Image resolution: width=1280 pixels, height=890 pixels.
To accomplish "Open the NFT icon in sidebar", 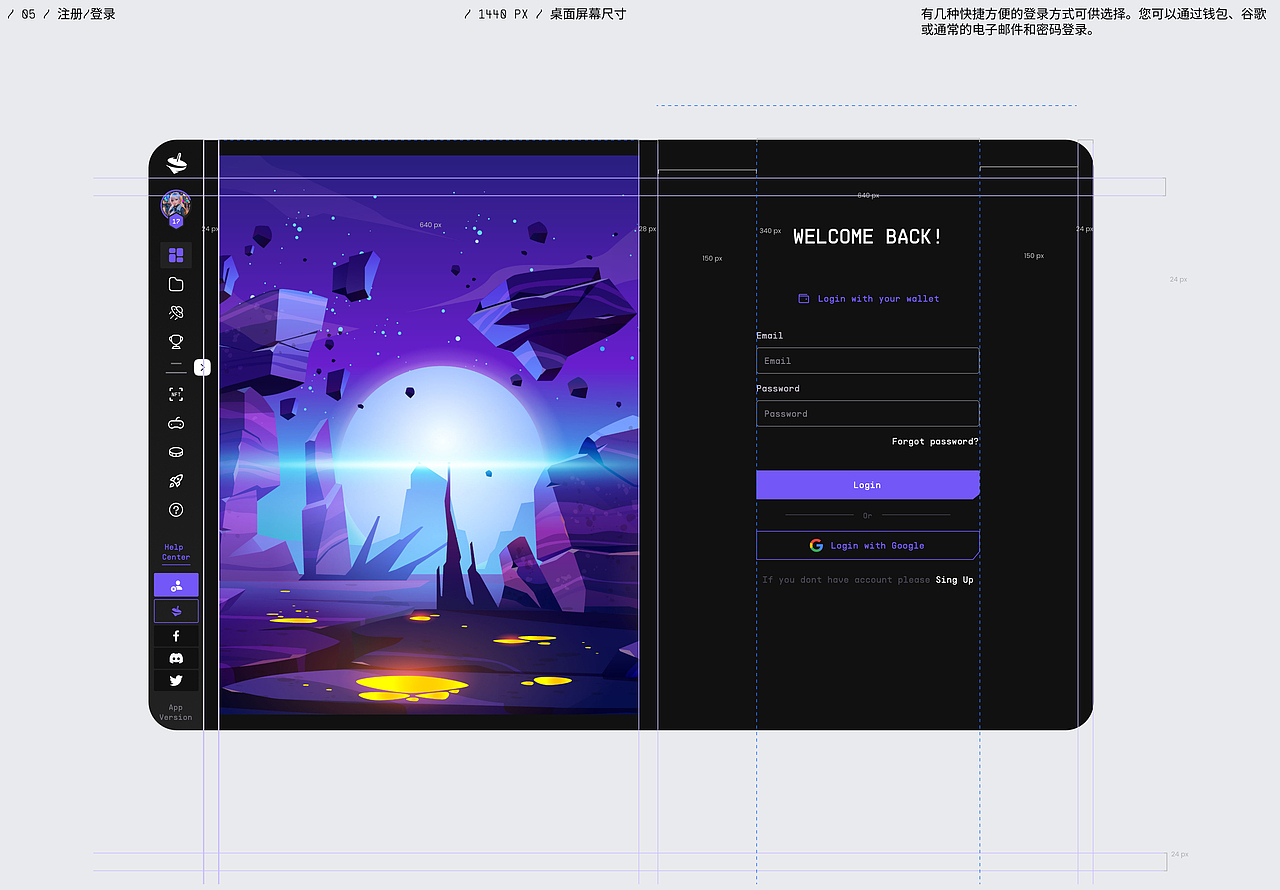I will (x=176, y=394).
